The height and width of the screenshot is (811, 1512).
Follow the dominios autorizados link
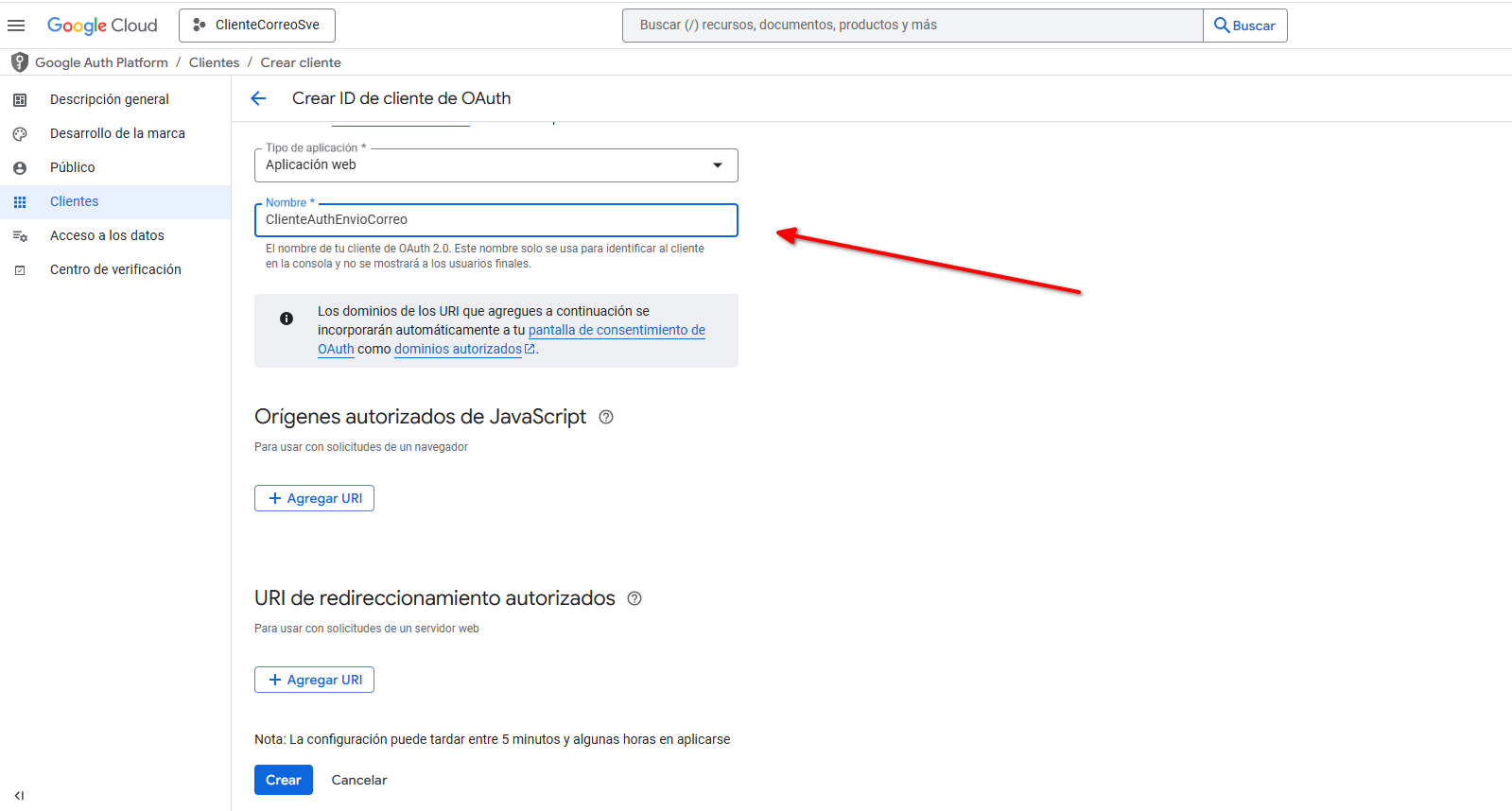click(459, 349)
